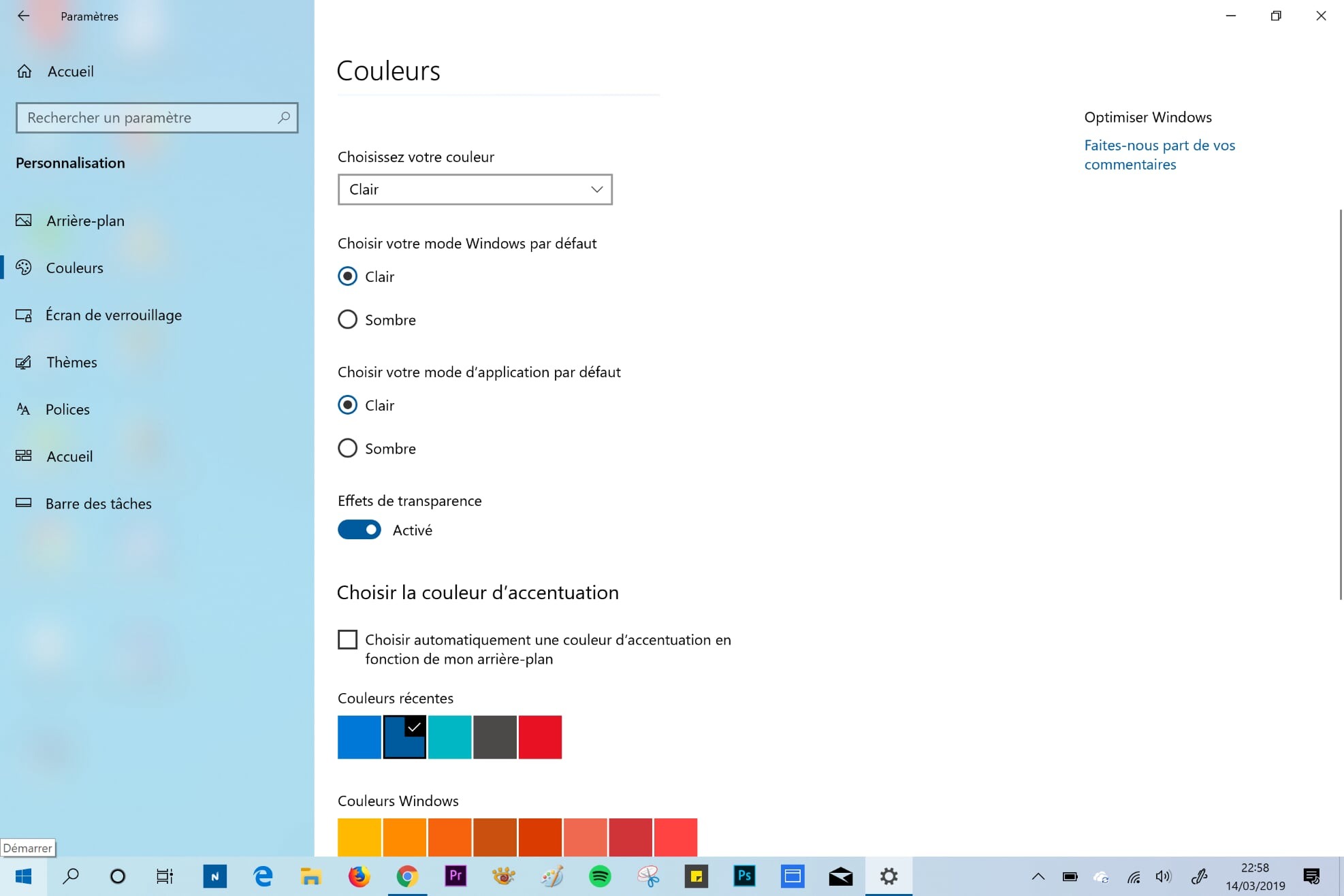The image size is (1344, 896).
Task: Open the action center notifications icon
Action: pos(1311,876)
